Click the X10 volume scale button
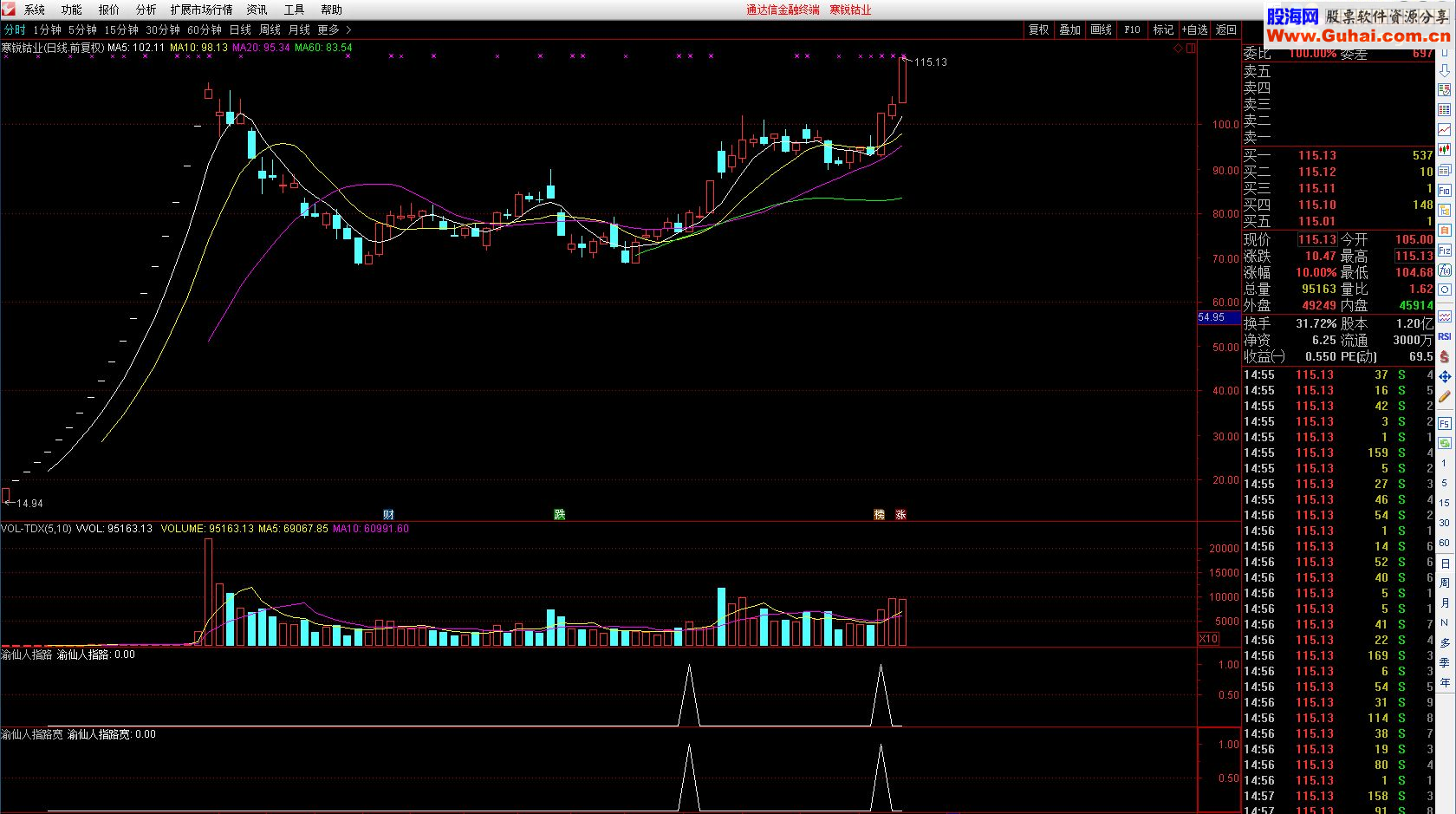 1208,639
